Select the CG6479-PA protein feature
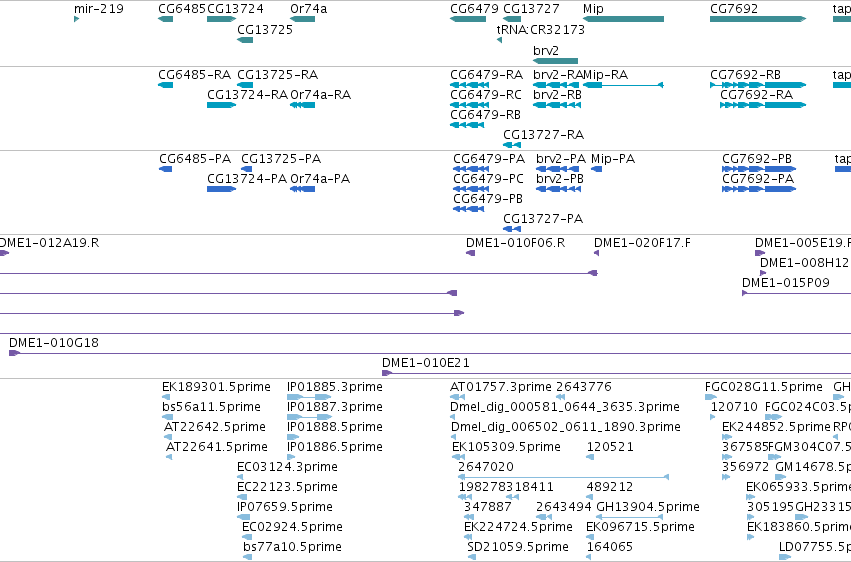The height and width of the screenshot is (562, 851). pyautogui.click(x=471, y=169)
